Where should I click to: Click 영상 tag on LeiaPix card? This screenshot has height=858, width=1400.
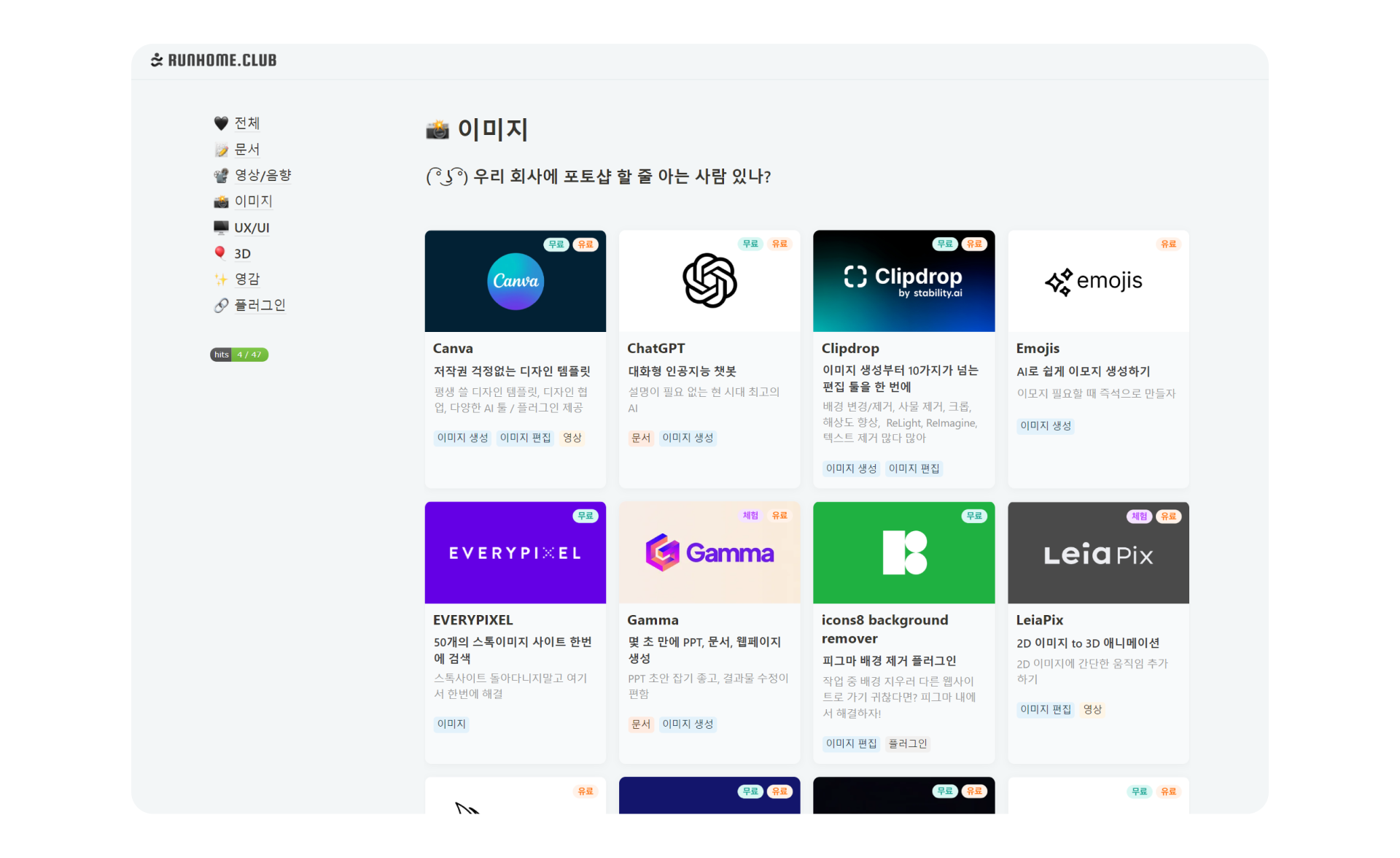pos(1092,709)
